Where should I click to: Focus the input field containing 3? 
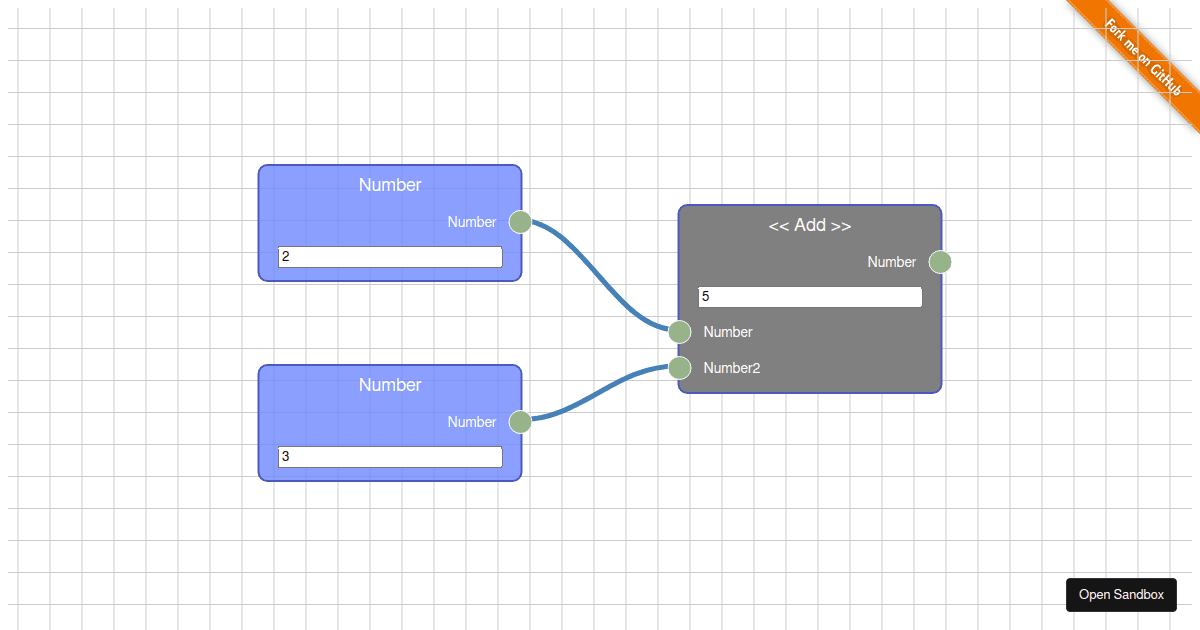point(390,457)
